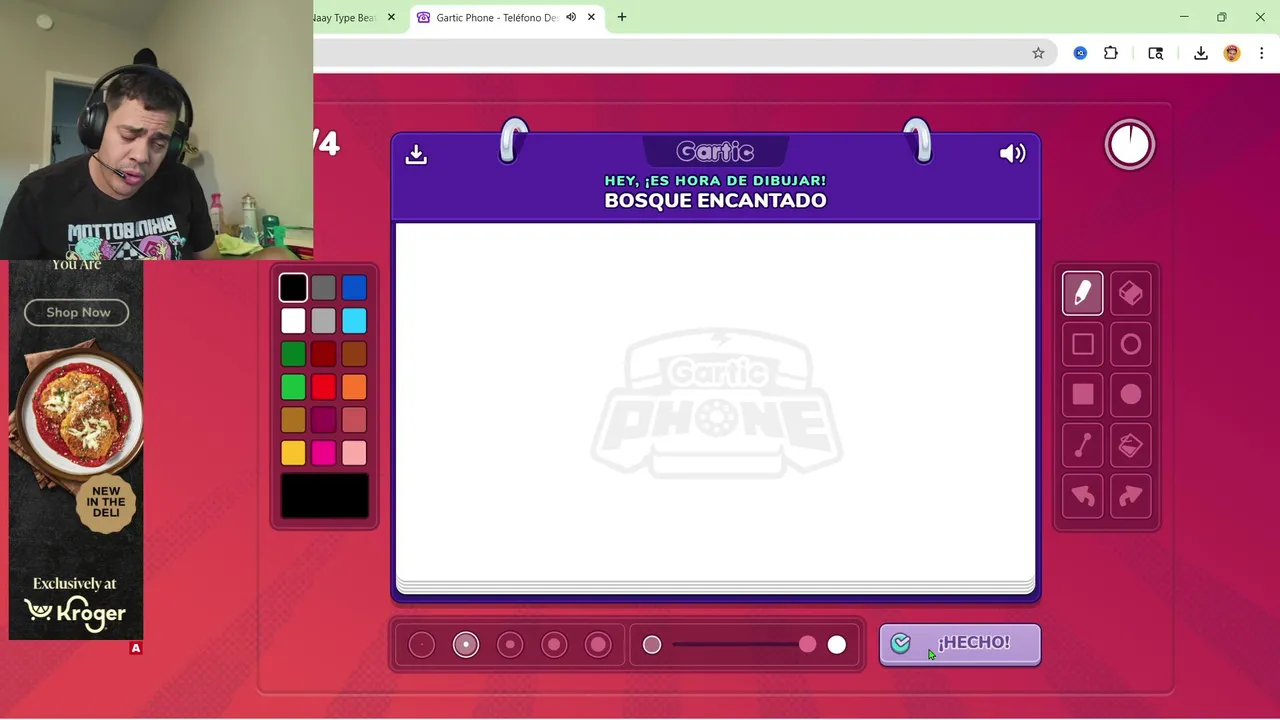This screenshot has width=1280, height=720.
Task: Pick the white color swatch
Action: pyautogui.click(x=293, y=321)
